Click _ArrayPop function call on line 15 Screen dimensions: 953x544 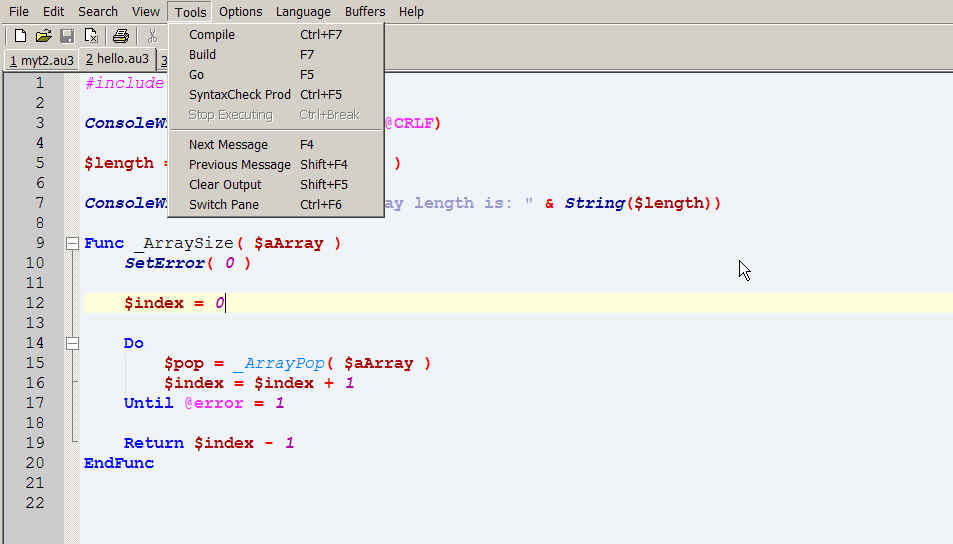pyautogui.click(x=280, y=363)
